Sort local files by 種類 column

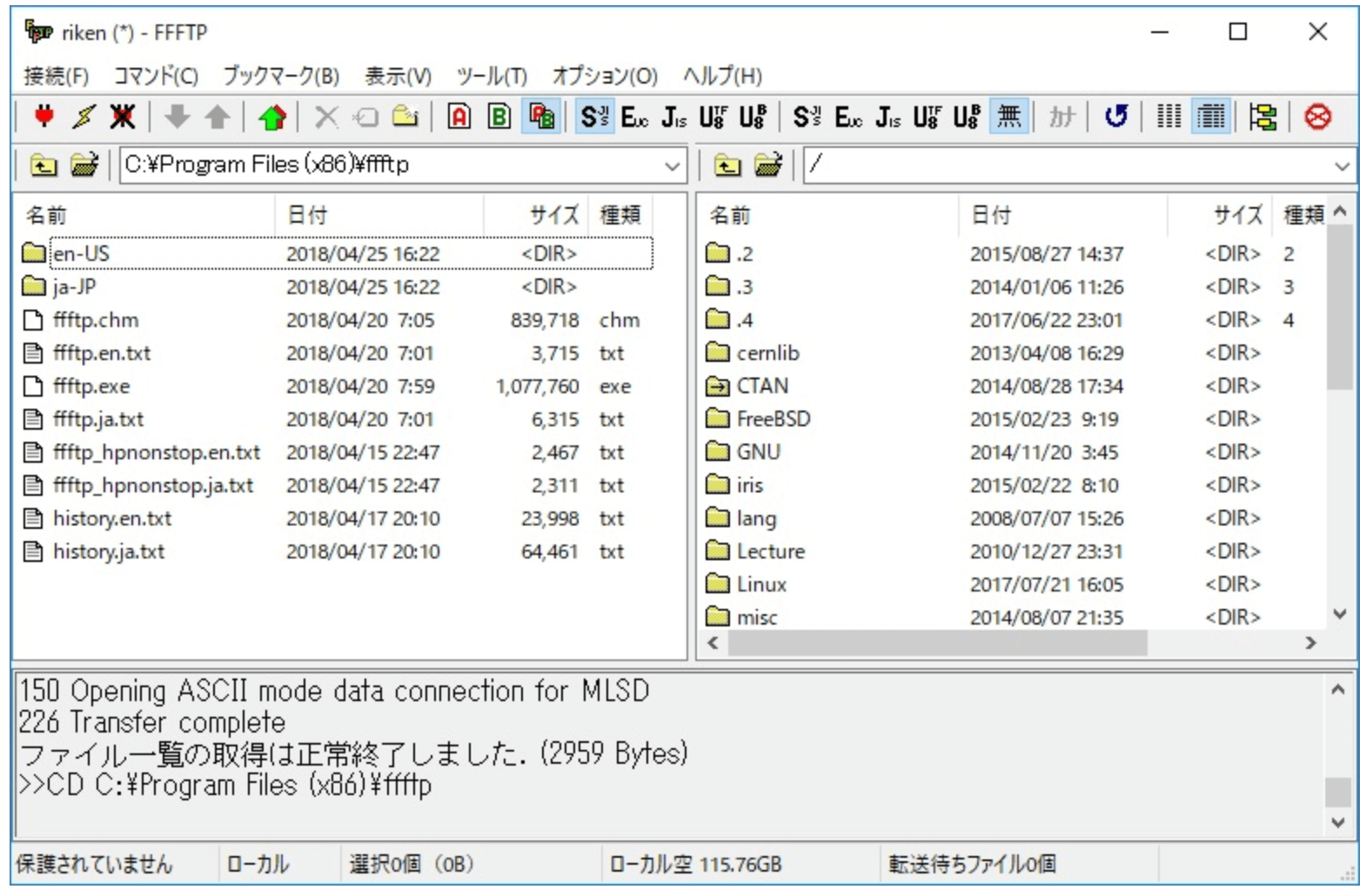tap(620, 215)
